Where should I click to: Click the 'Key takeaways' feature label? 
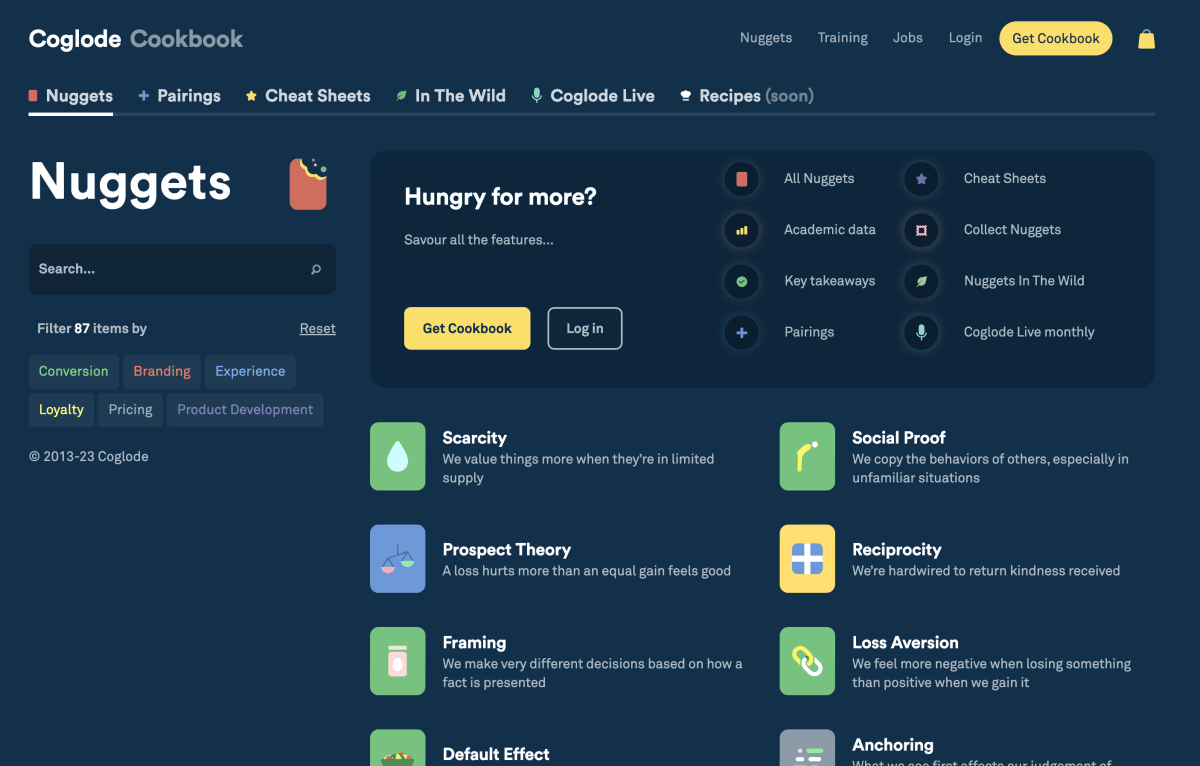click(x=830, y=281)
